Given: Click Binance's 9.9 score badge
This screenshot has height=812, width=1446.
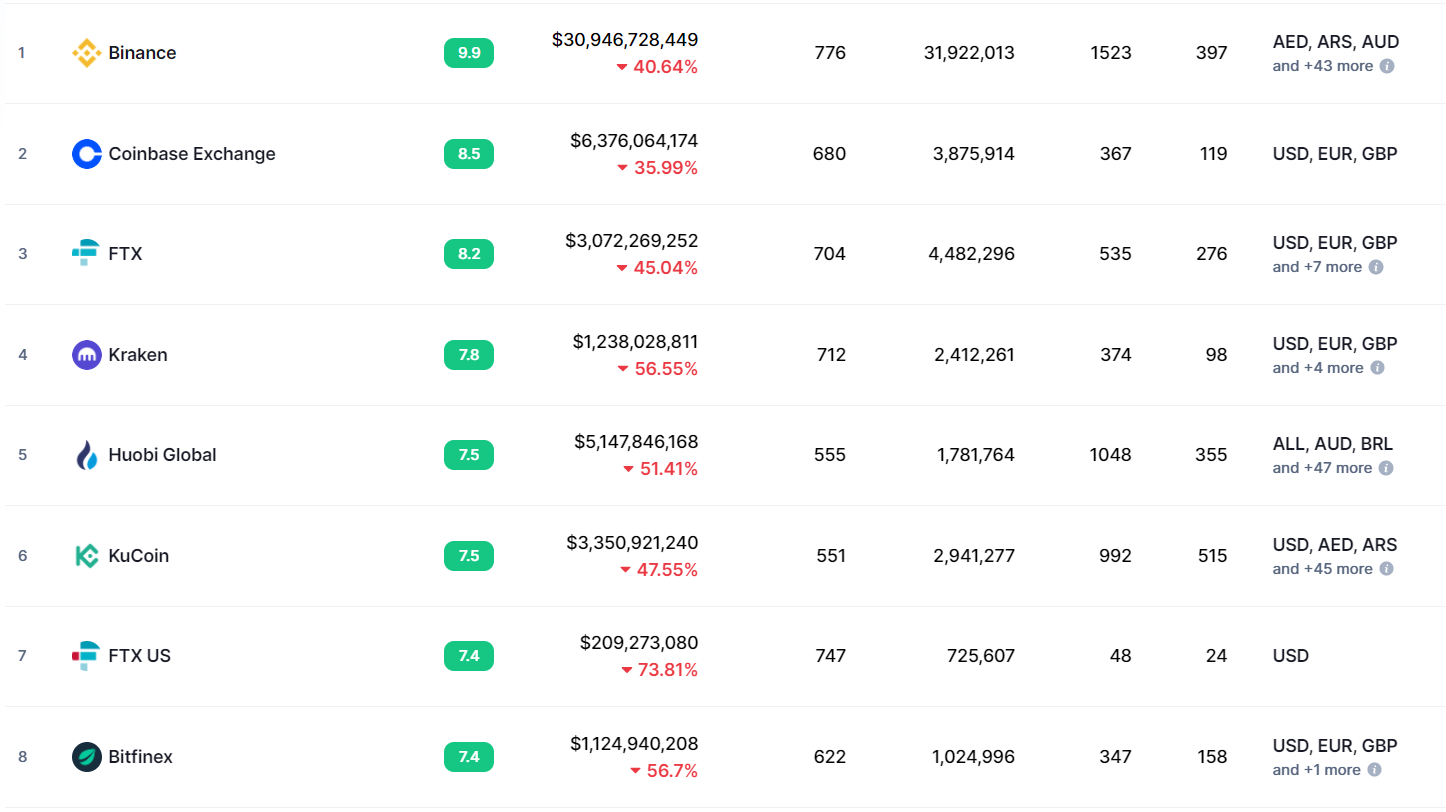Looking at the screenshot, I should (469, 53).
